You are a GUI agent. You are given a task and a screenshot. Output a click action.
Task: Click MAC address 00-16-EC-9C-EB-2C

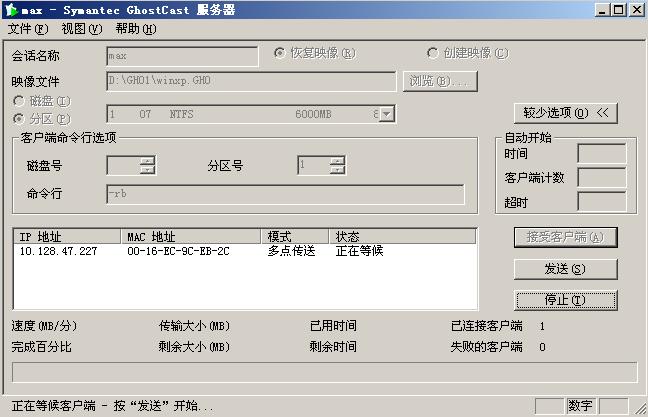pyautogui.click(x=178, y=251)
